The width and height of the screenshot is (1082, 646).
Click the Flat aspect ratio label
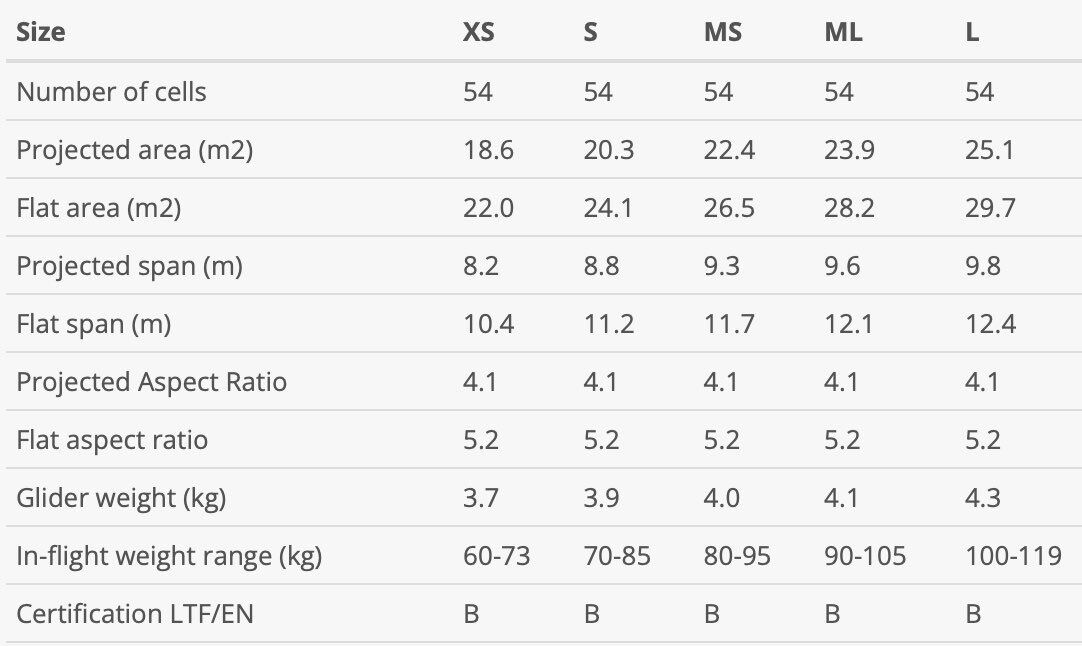[112, 440]
